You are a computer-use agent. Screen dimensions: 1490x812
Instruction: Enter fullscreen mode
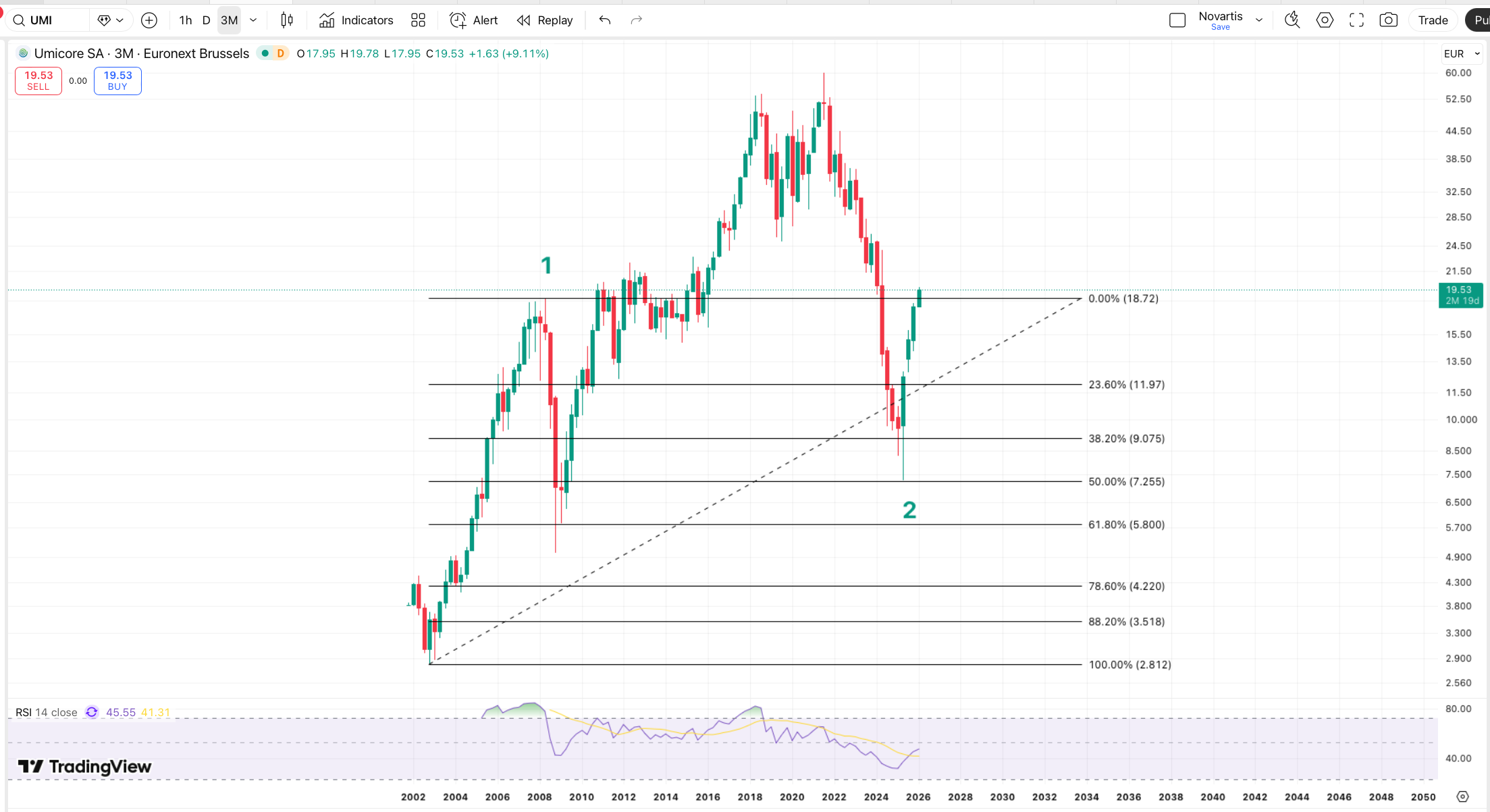click(x=1356, y=20)
